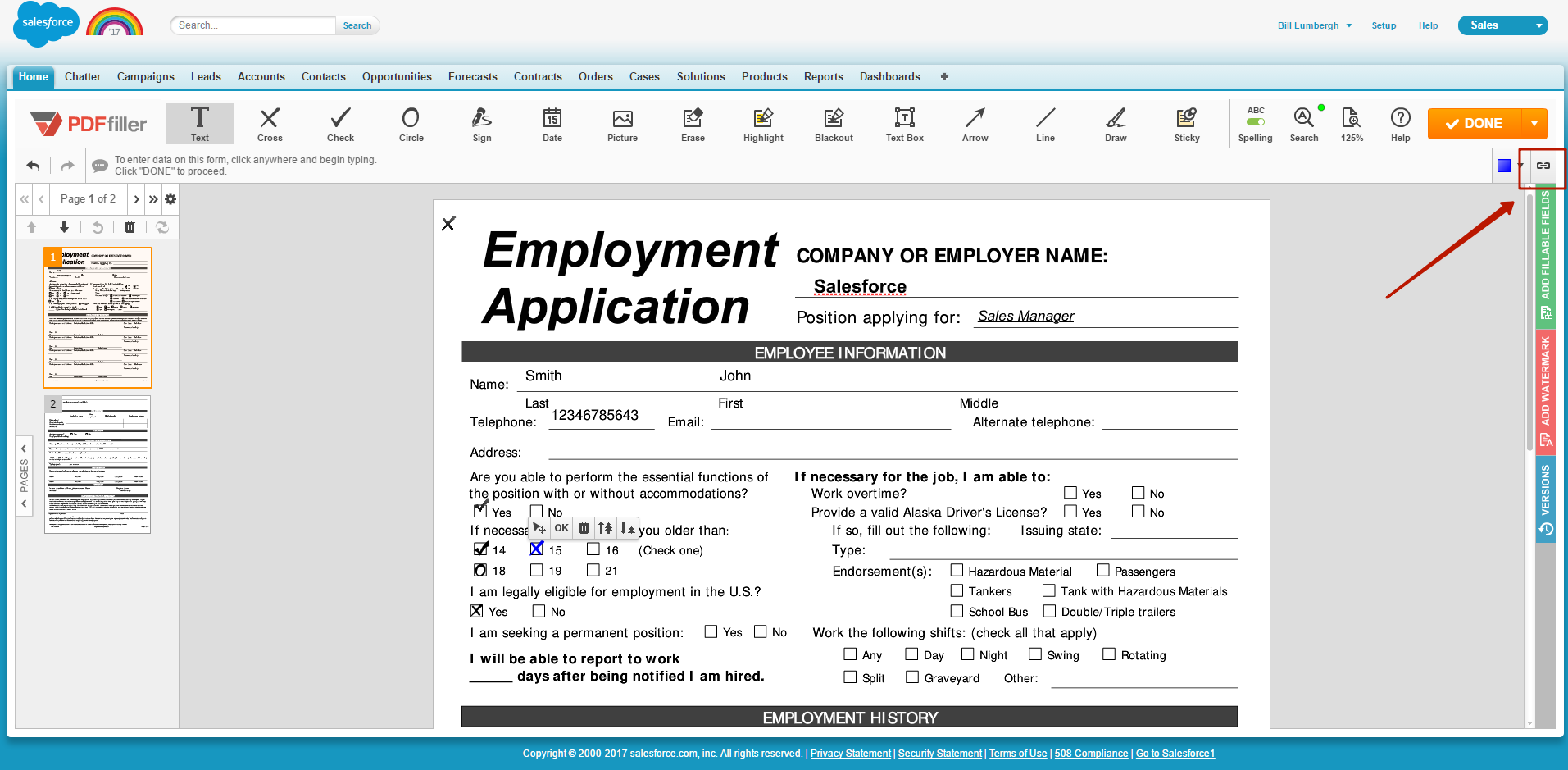The height and width of the screenshot is (770, 1568).
Task: Switch to the Leads tab
Action: click(x=206, y=76)
